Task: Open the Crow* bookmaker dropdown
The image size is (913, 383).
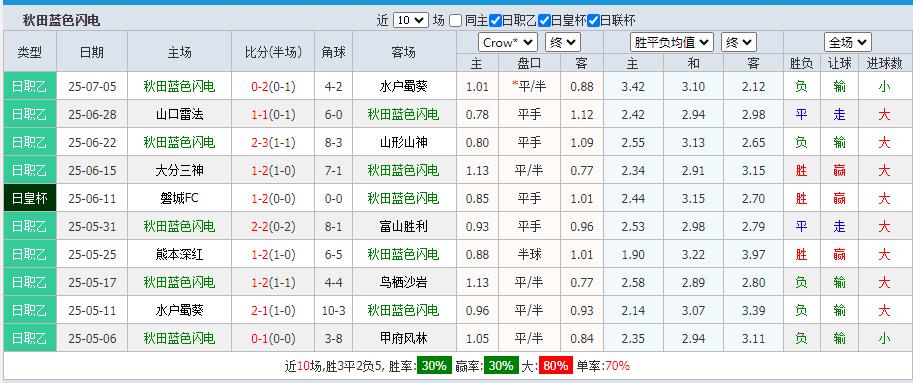Action: [508, 42]
